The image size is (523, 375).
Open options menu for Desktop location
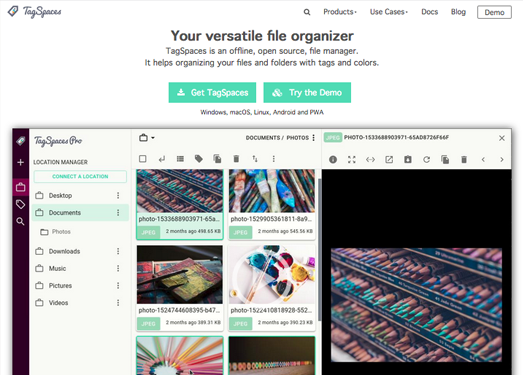click(x=118, y=196)
